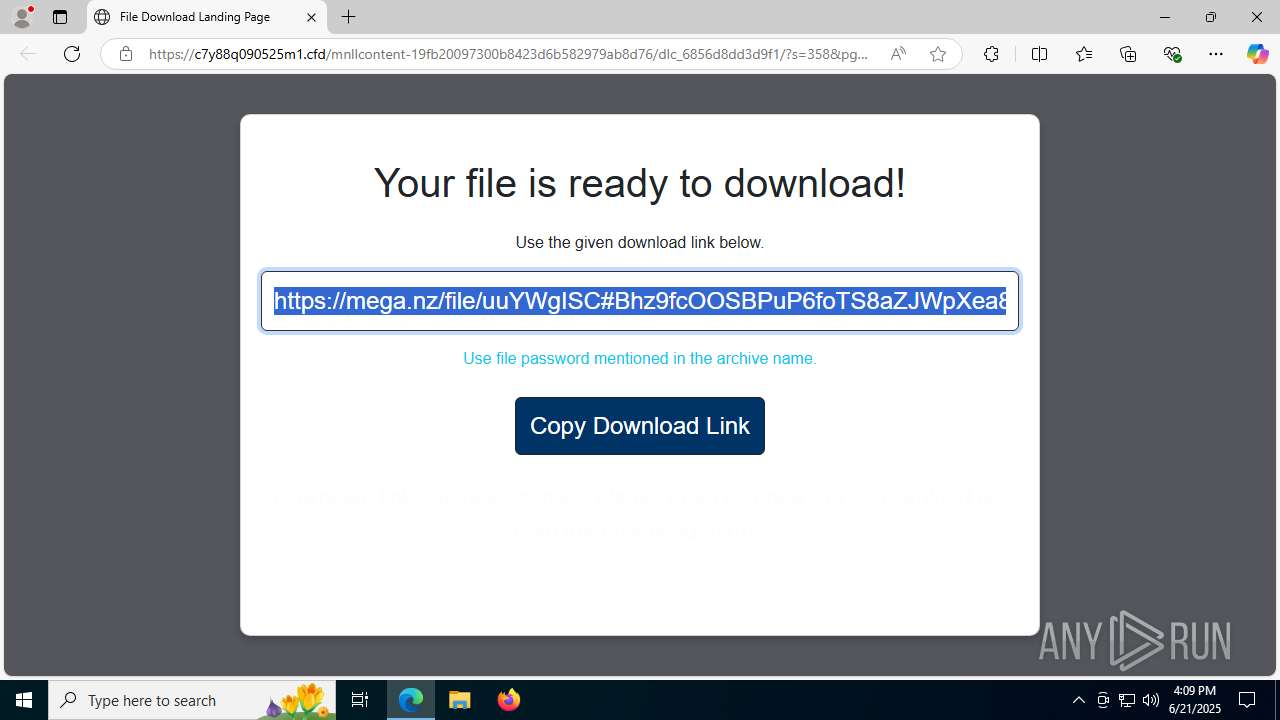This screenshot has height=720, width=1280.
Task: Open Windows Start menu
Action: pos(24,700)
